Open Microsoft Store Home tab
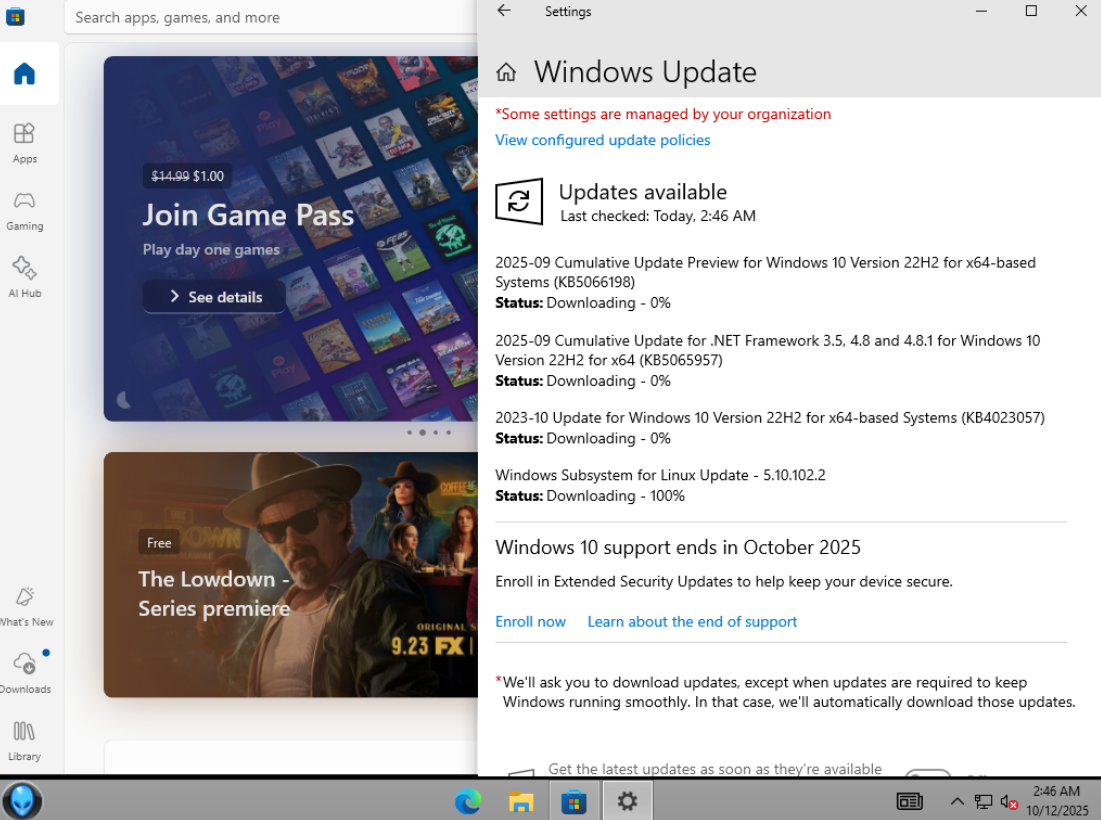This screenshot has width=1101, height=820. (25, 74)
